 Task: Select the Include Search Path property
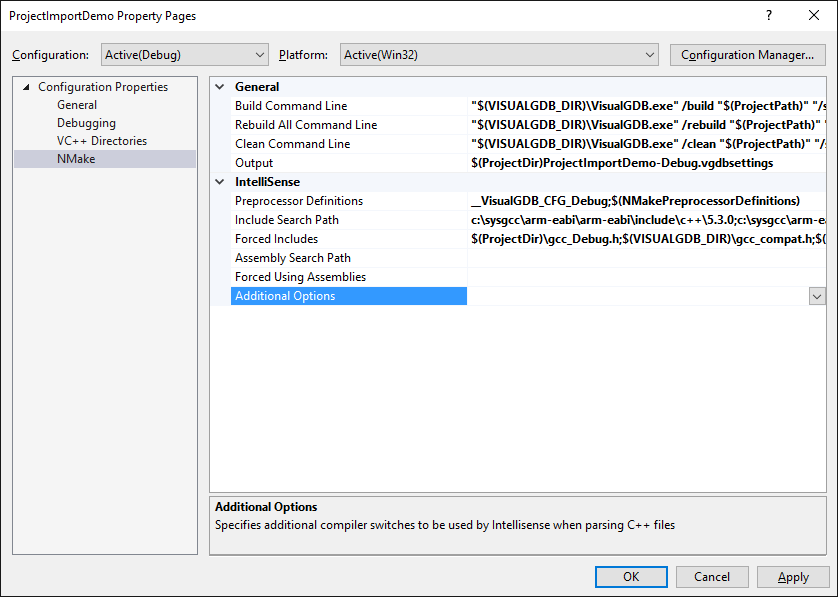click(x=287, y=220)
